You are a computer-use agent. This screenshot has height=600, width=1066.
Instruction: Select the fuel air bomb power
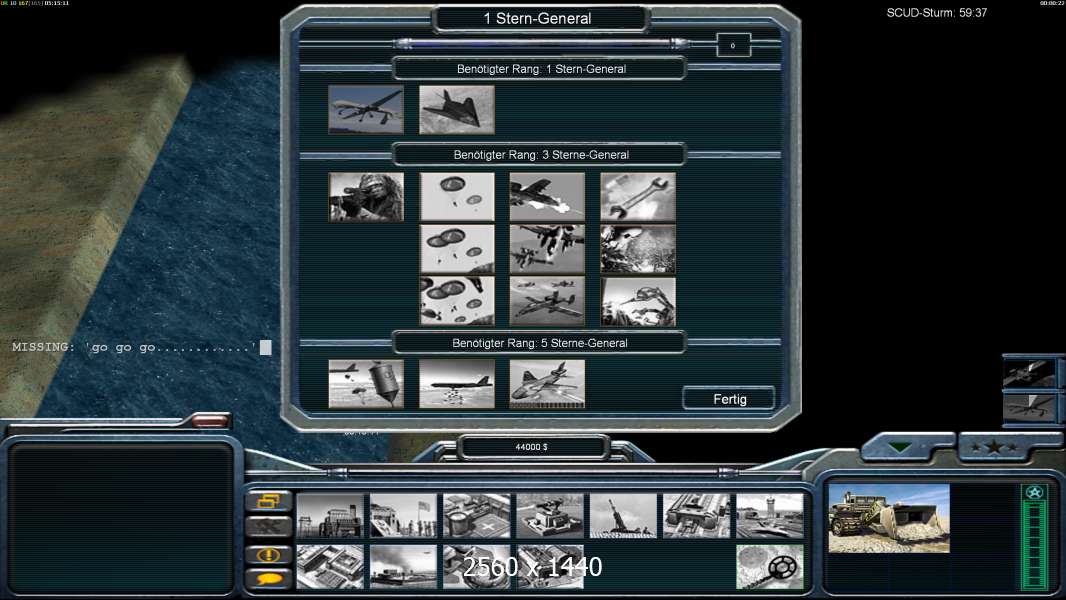click(x=366, y=385)
